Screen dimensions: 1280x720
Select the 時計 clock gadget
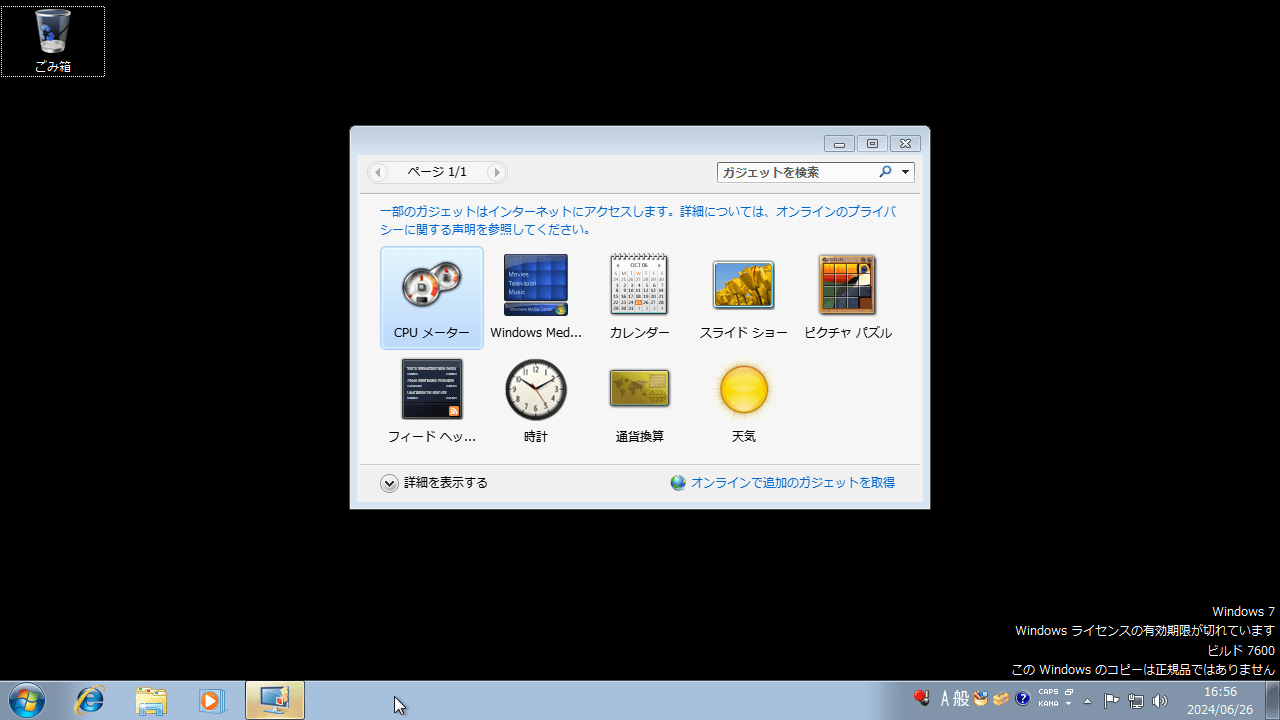[x=536, y=402]
